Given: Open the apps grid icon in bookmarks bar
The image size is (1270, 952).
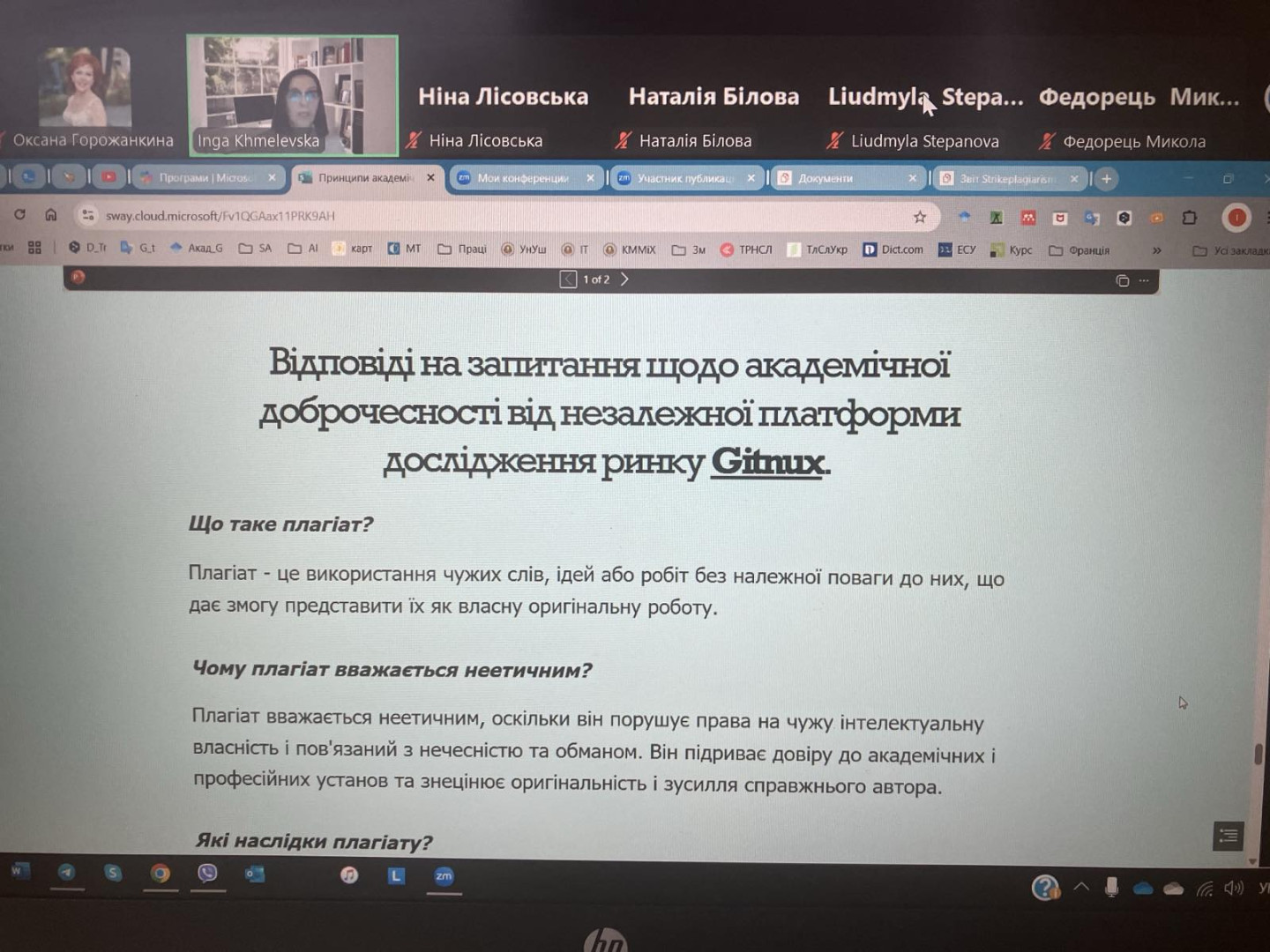Looking at the screenshot, I should tap(34, 248).
